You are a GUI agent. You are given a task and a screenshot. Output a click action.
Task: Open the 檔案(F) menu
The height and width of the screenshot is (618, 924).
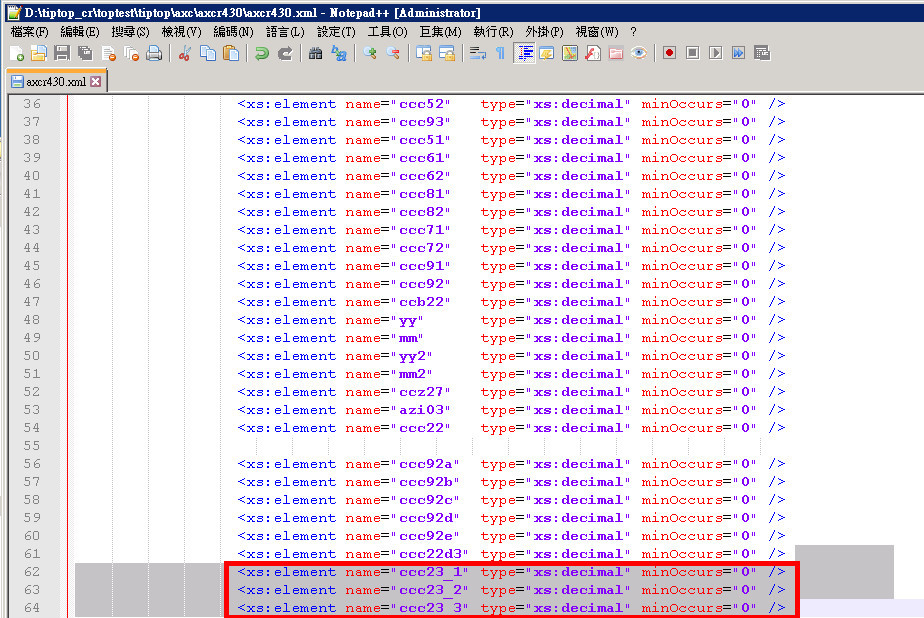[29, 32]
